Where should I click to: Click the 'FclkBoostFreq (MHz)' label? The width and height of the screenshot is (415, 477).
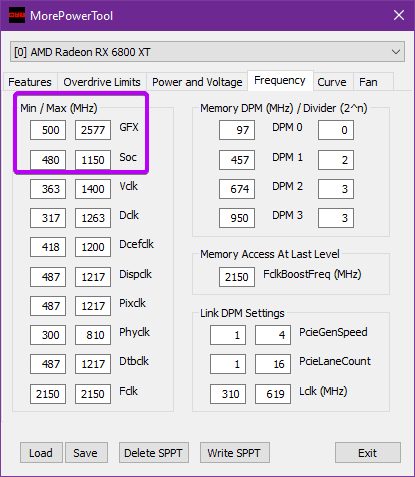[312, 274]
